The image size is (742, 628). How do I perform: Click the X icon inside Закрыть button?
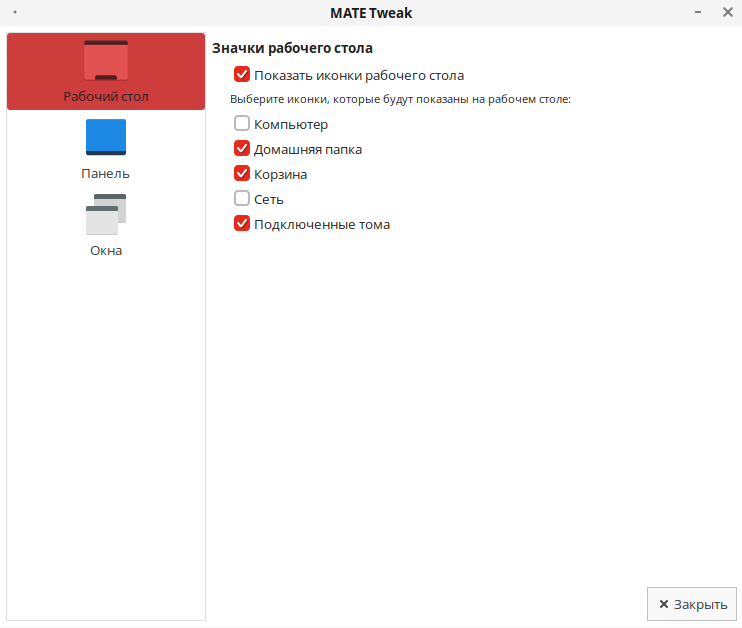click(x=663, y=605)
